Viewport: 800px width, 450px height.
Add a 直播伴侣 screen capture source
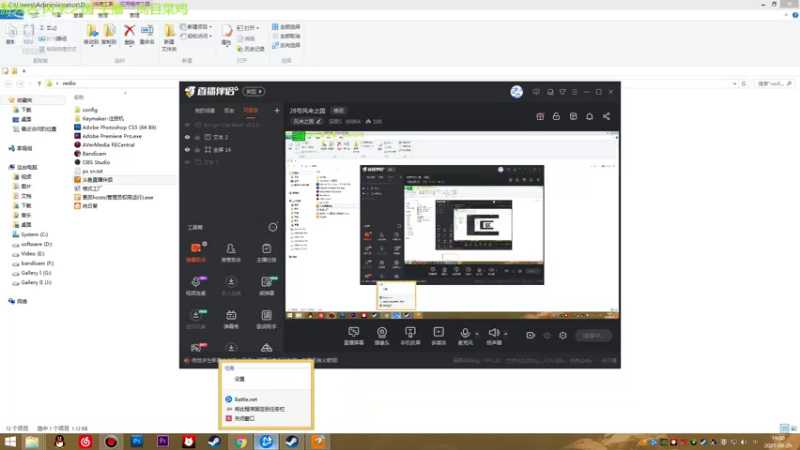coord(354,336)
